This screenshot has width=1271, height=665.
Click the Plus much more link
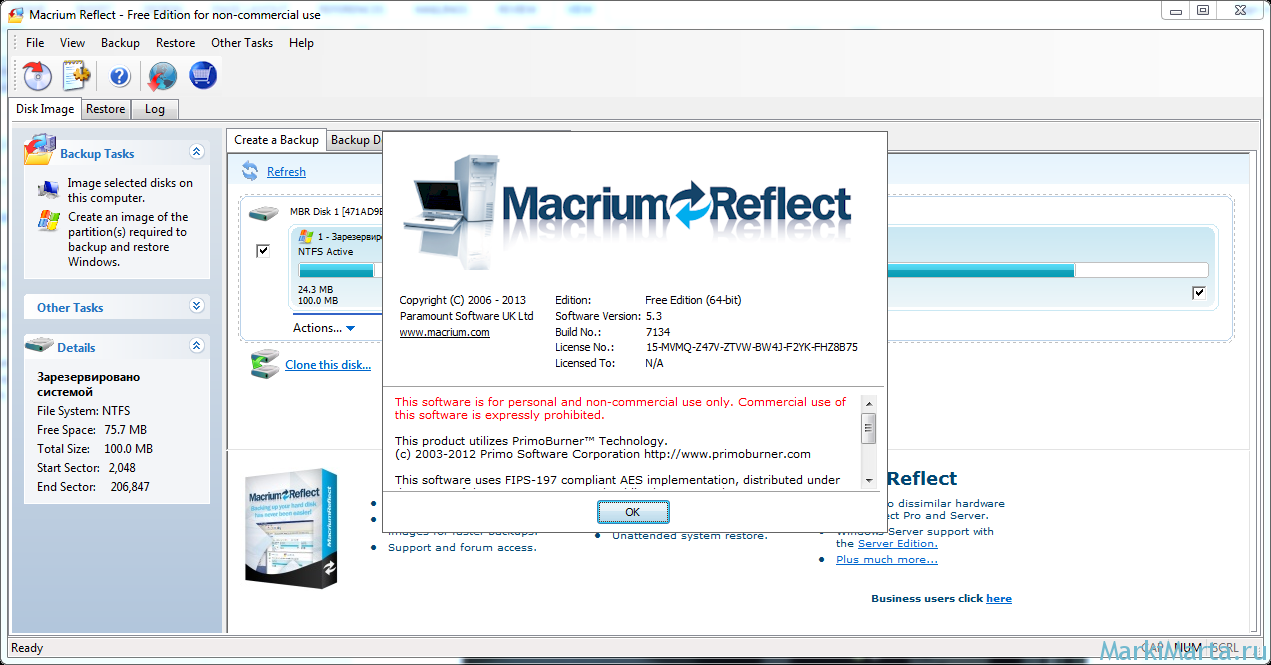pyautogui.click(x=887, y=560)
